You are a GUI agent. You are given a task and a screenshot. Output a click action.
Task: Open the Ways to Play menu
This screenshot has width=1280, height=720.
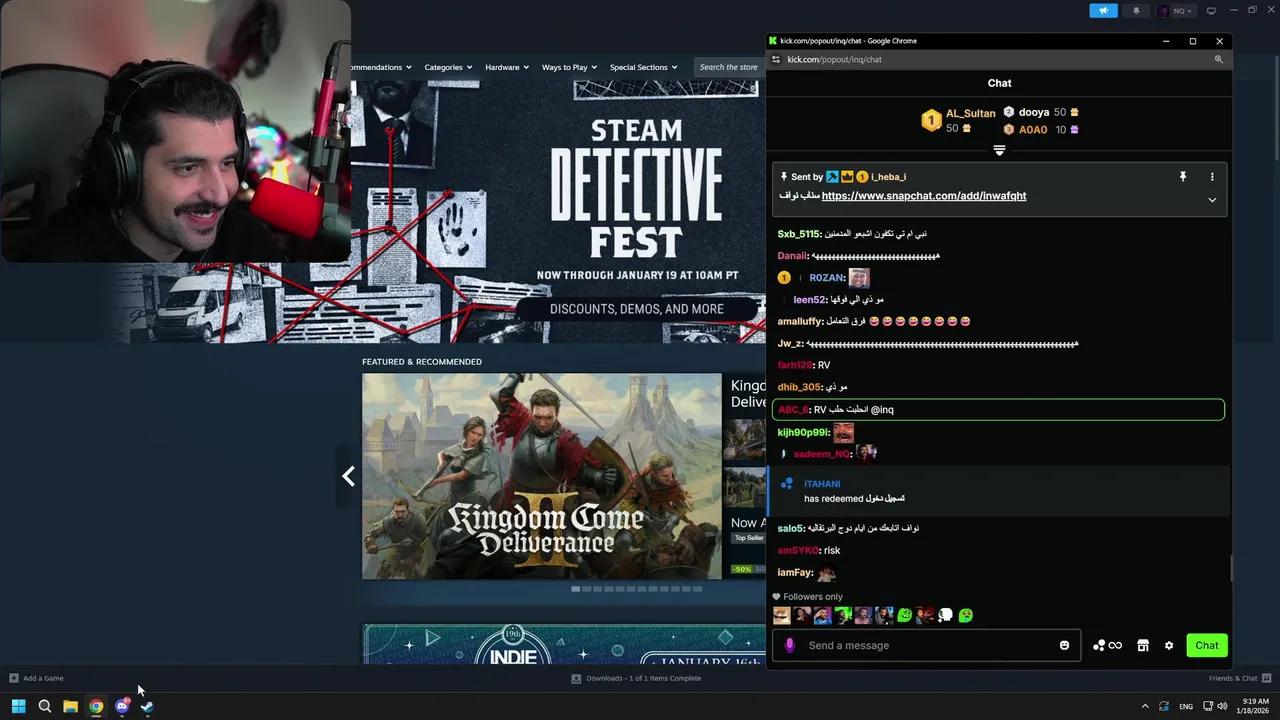coord(569,67)
